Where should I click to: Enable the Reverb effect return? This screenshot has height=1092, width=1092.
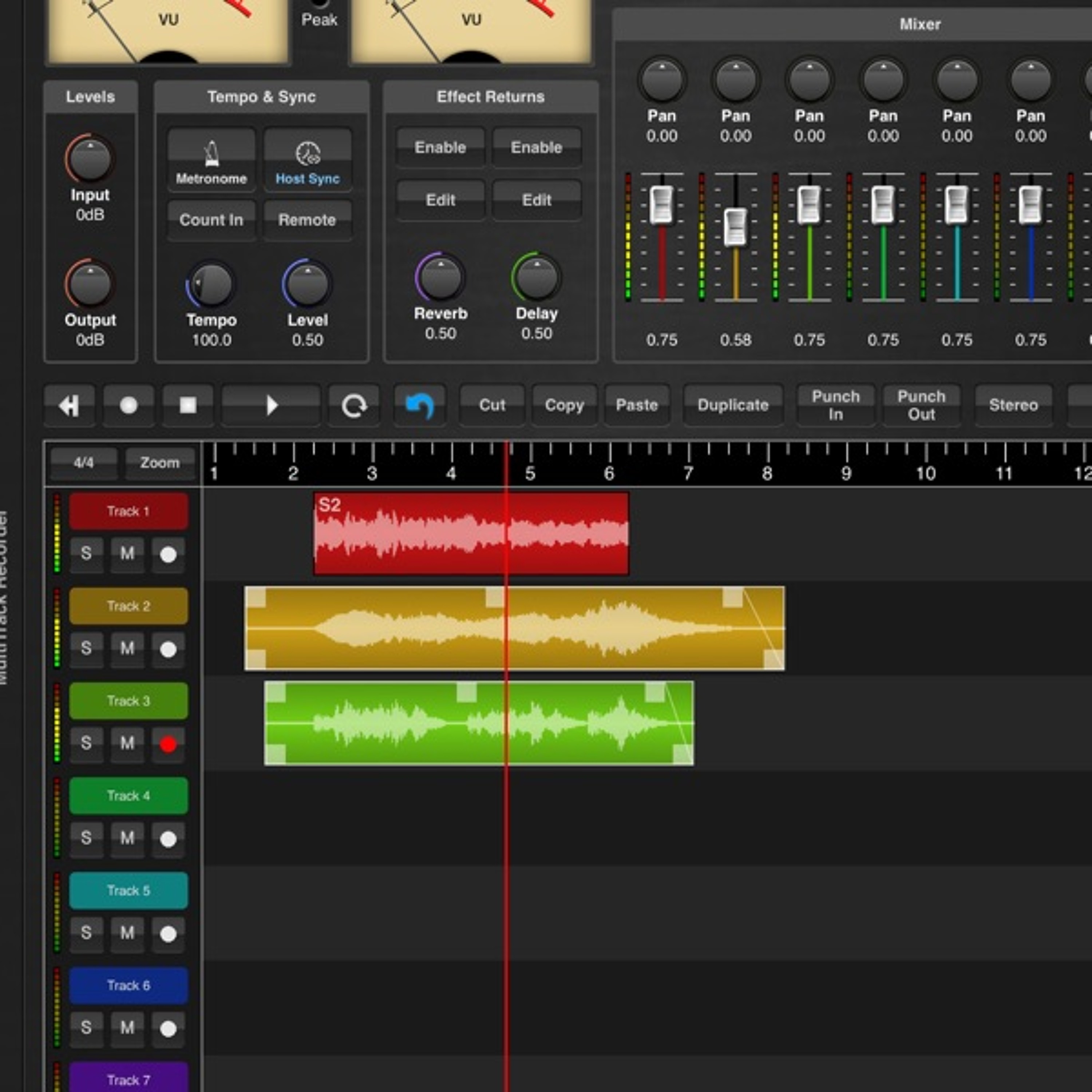pyautogui.click(x=440, y=147)
